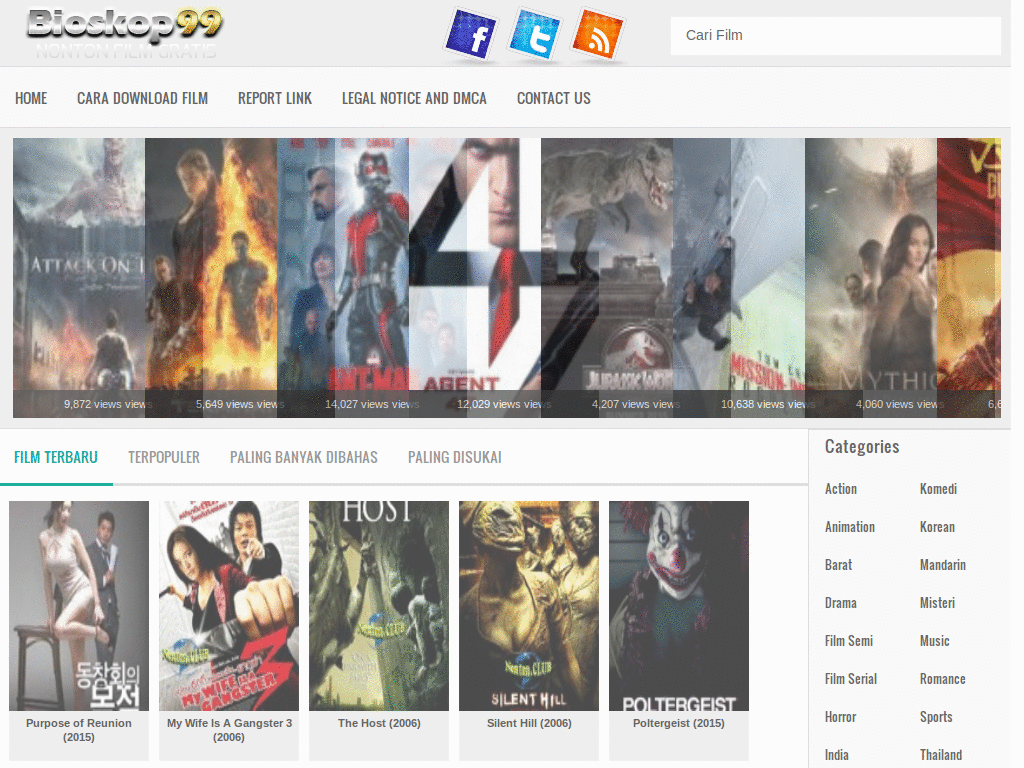Click the Cari Film search field
This screenshot has height=768, width=1024.
point(835,35)
